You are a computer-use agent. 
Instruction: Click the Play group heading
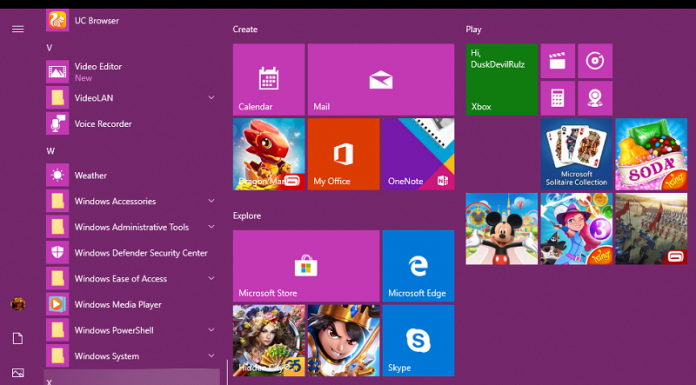click(474, 30)
